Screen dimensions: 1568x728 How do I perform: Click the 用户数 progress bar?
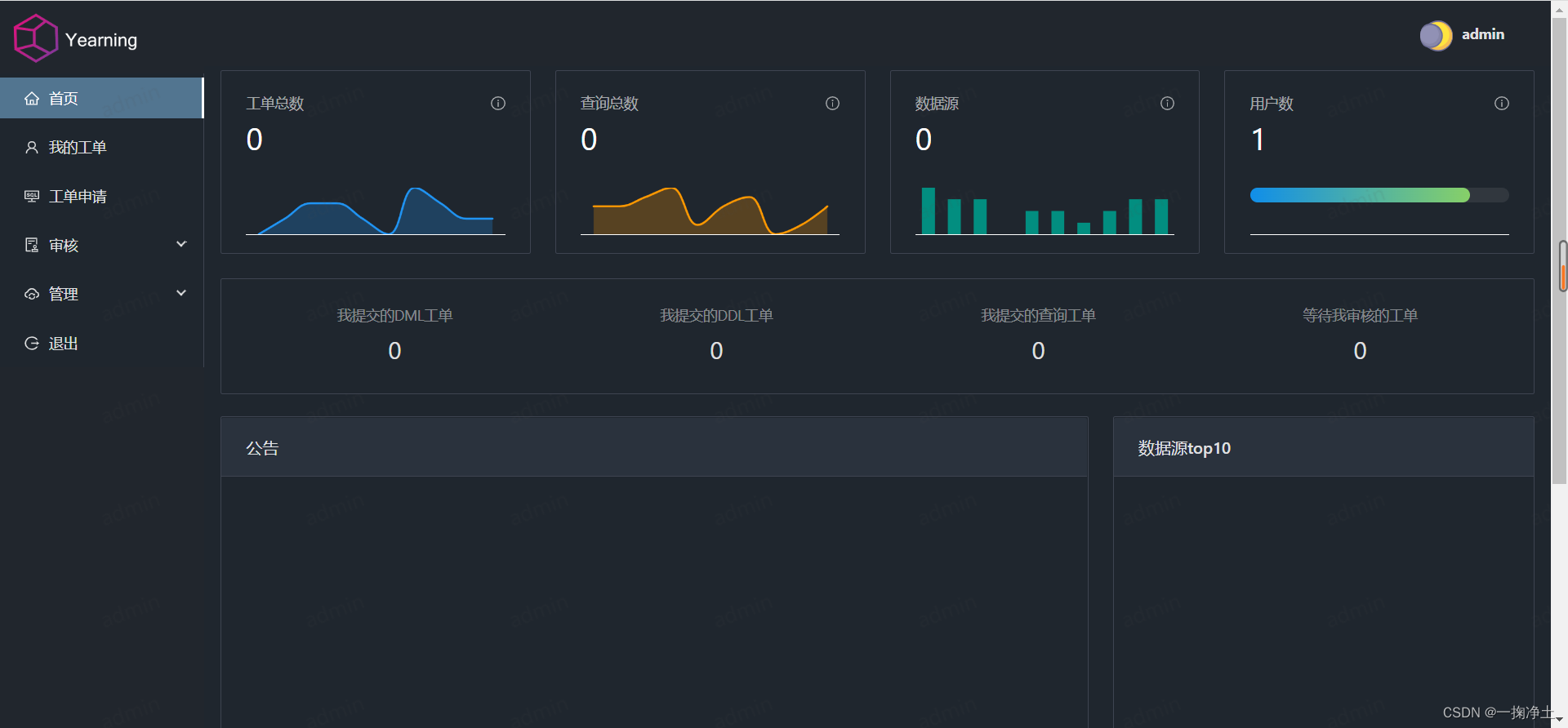coord(1379,195)
